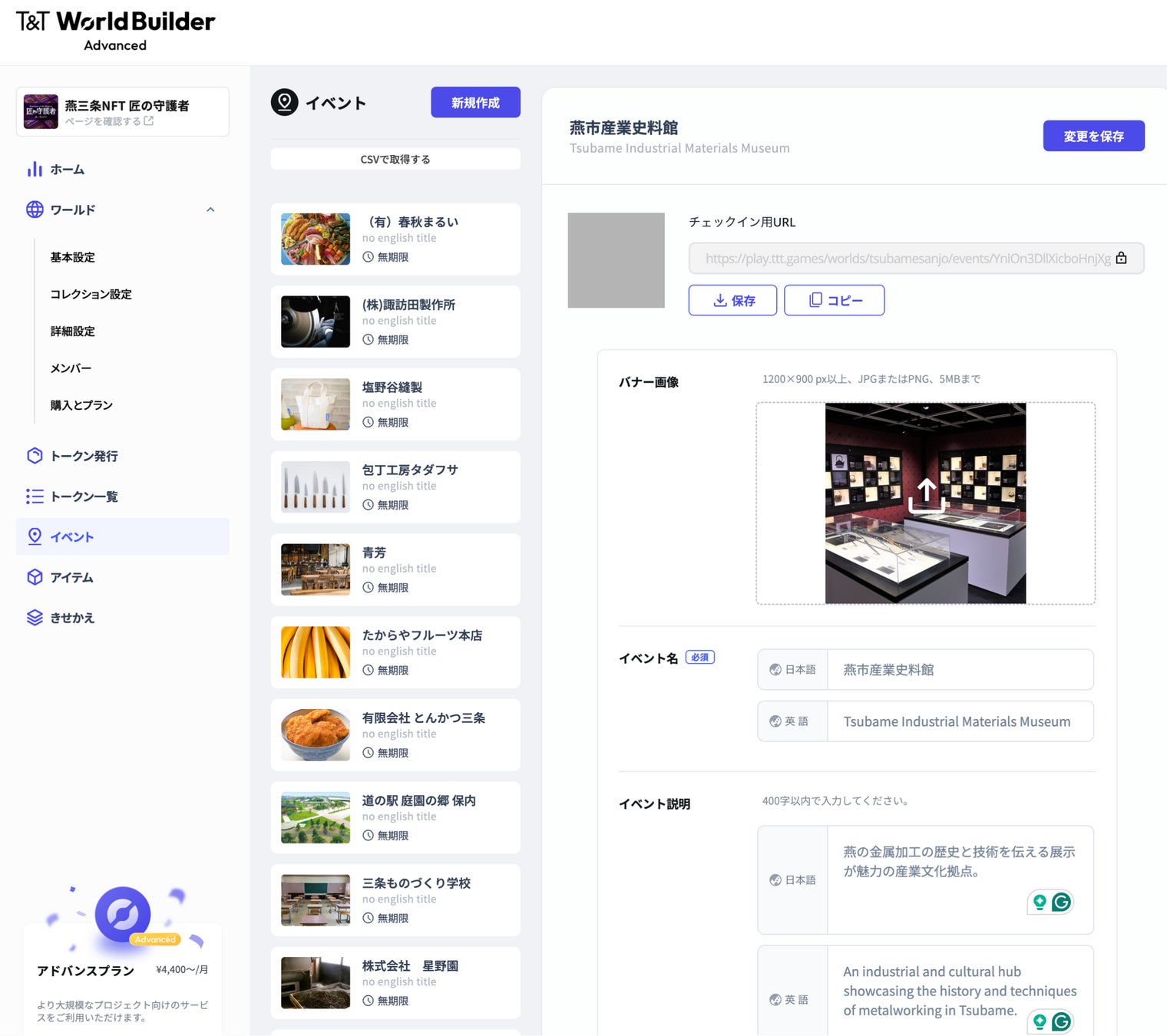Click the upload arrow on banner image
This screenshot has width=1167, height=1036.
tap(926, 496)
